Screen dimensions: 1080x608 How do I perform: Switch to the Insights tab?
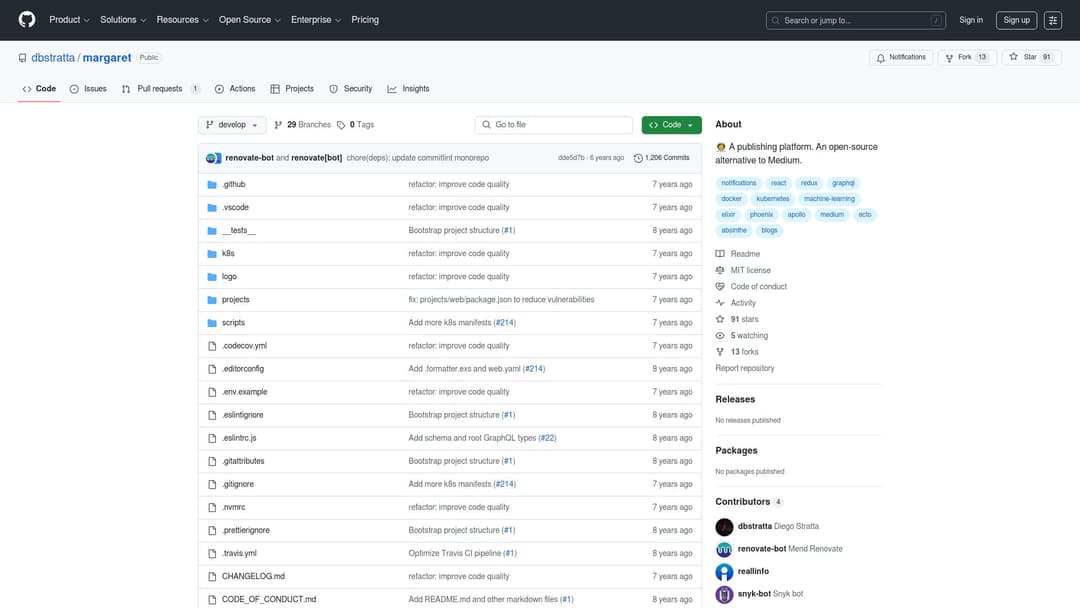pyautogui.click(x=408, y=89)
